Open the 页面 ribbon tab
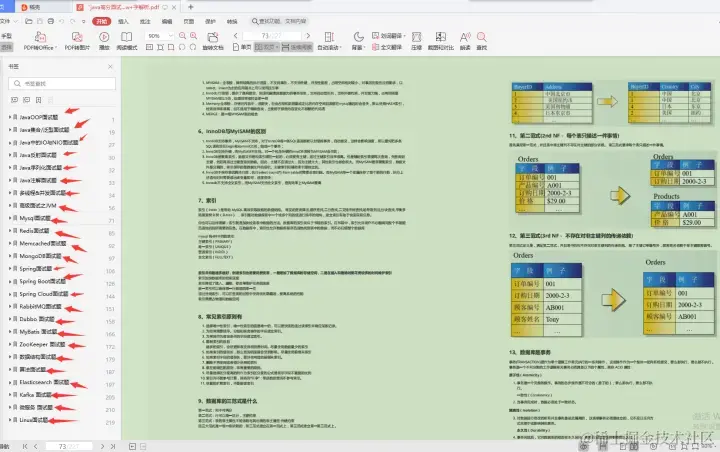 (x=189, y=21)
